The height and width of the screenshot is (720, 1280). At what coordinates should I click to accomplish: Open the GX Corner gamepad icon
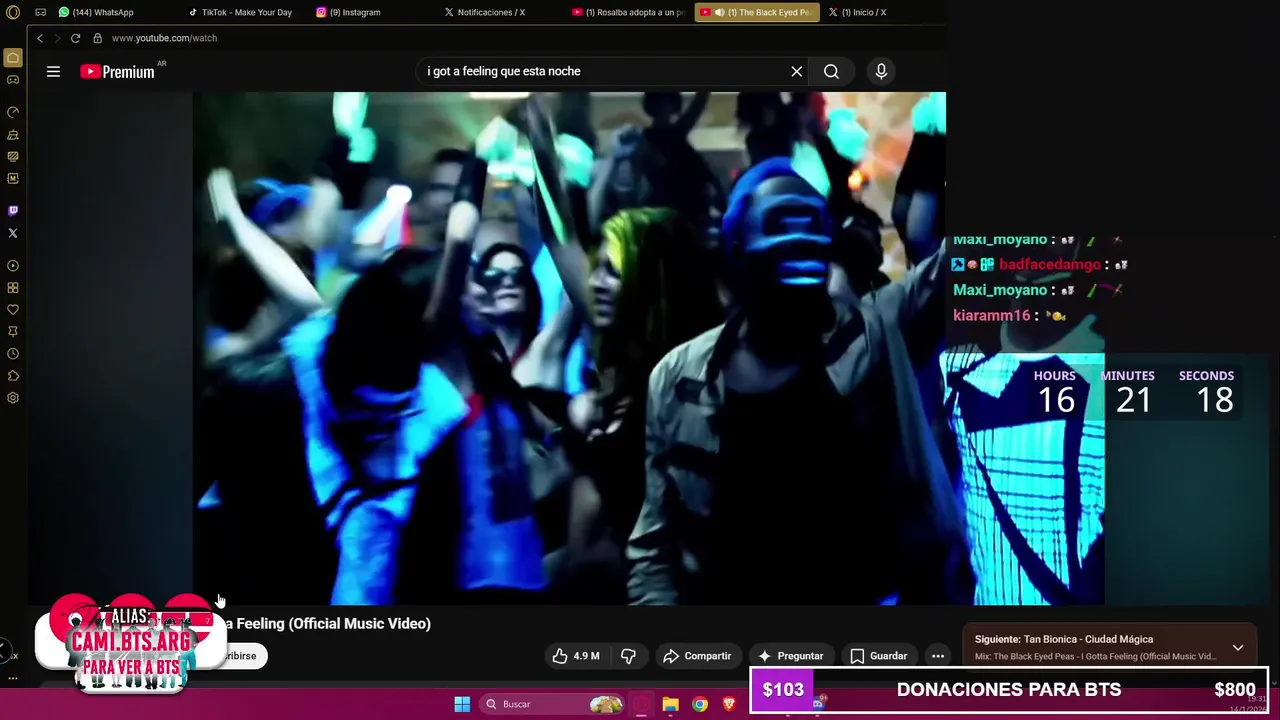(13, 80)
